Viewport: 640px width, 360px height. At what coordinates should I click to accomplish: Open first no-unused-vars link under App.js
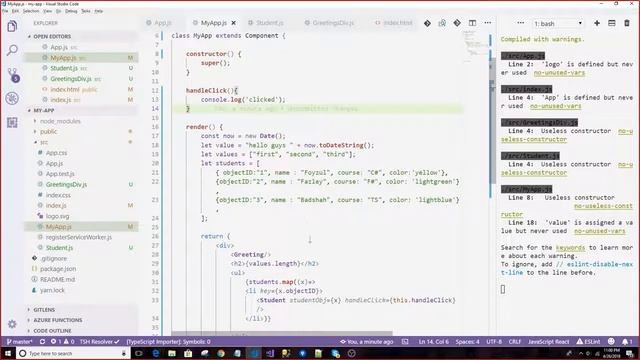point(559,73)
